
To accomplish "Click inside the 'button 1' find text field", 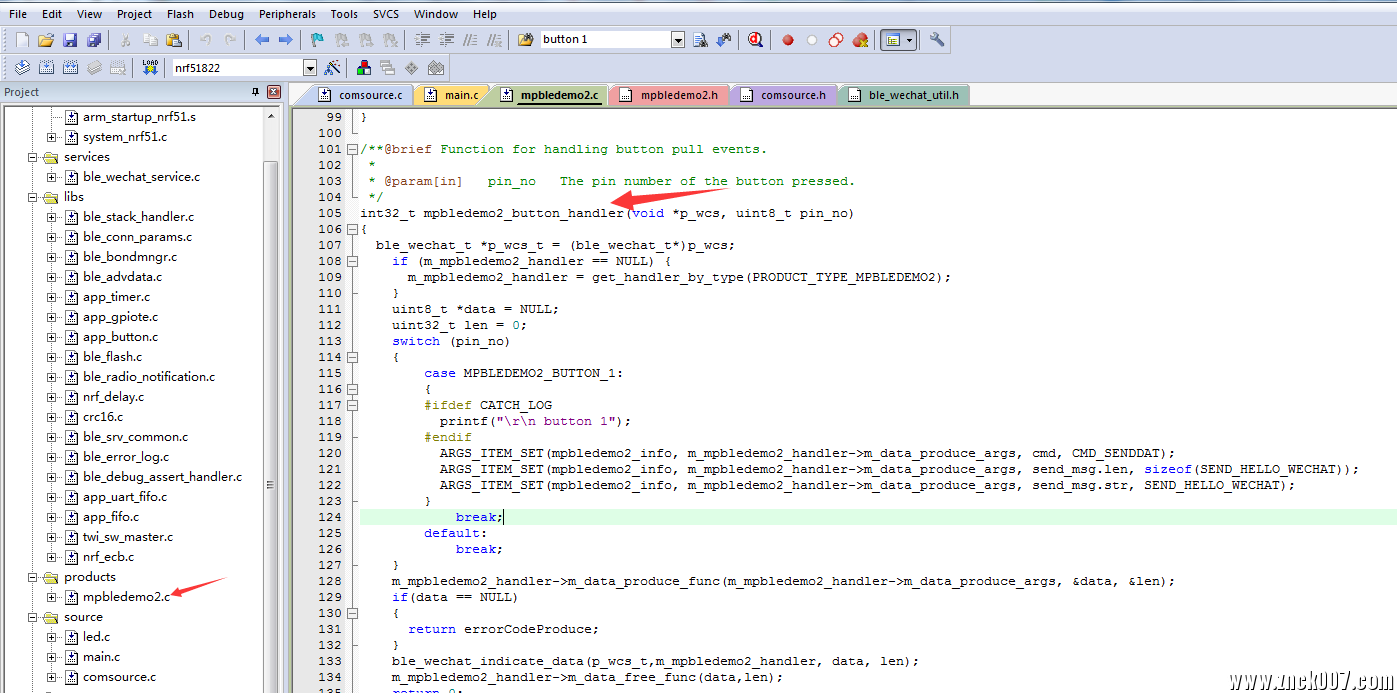I will (x=606, y=40).
